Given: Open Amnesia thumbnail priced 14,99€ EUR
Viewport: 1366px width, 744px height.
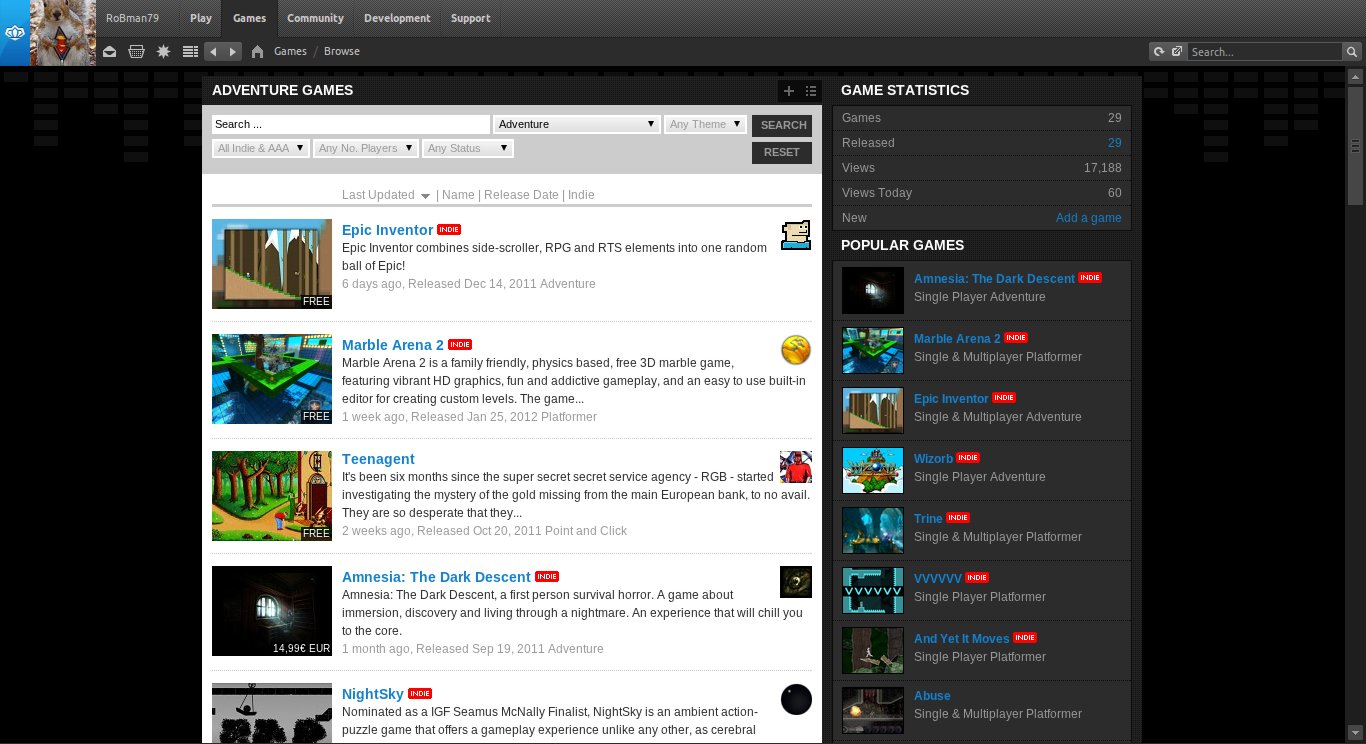Looking at the screenshot, I should pyautogui.click(x=272, y=611).
